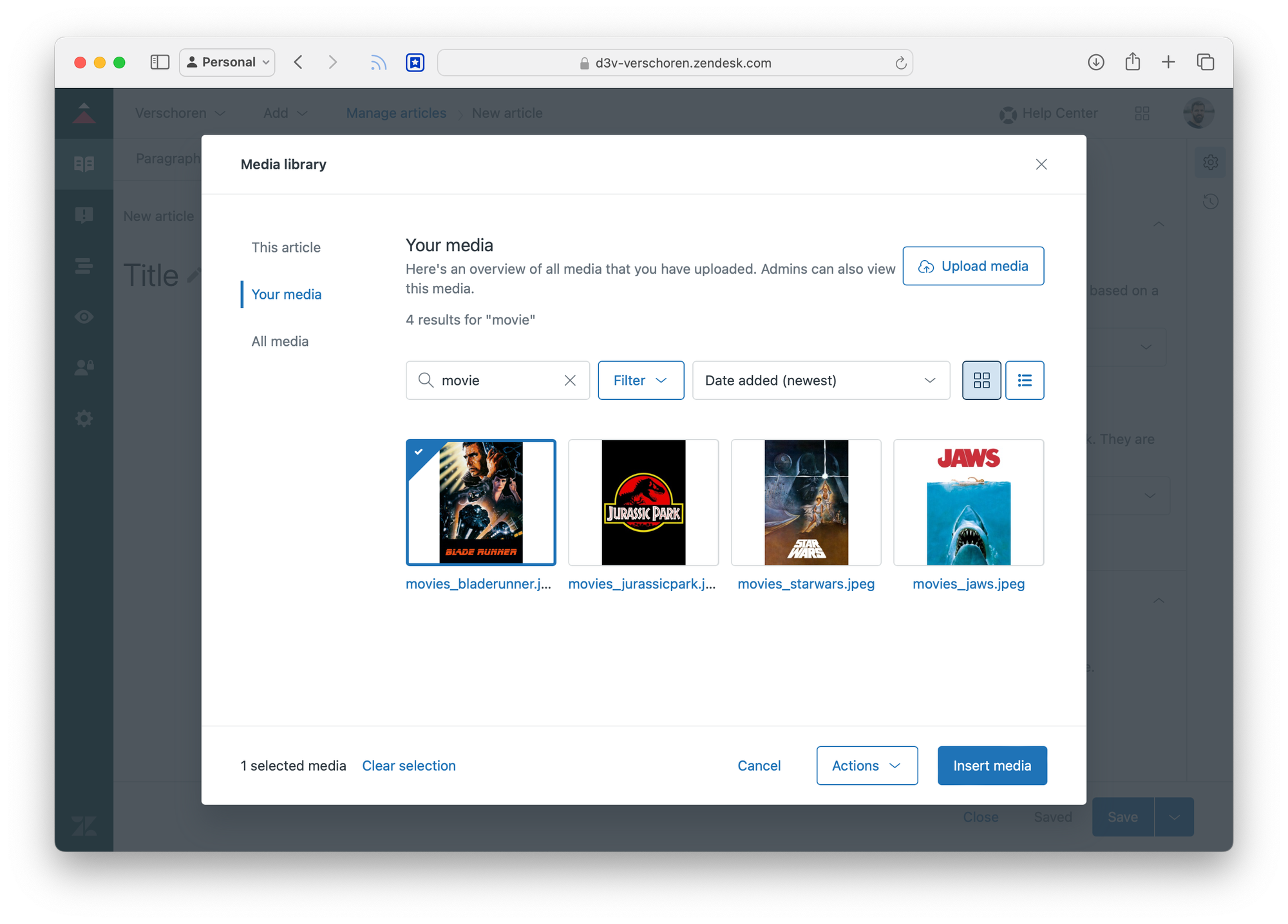Open Safari's downloads list
The width and height of the screenshot is (1288, 924).
pos(1095,62)
